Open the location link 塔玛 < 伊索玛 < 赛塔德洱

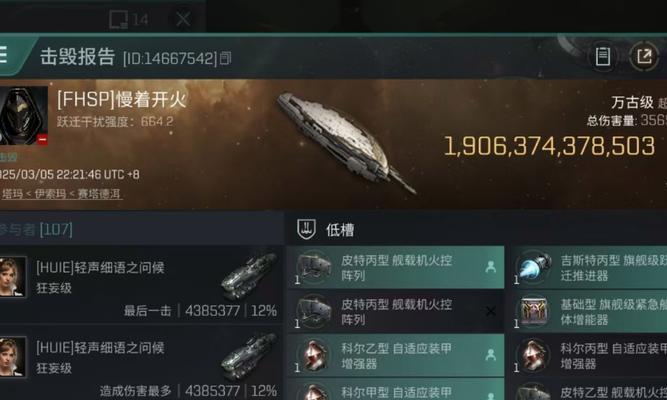tap(61, 194)
